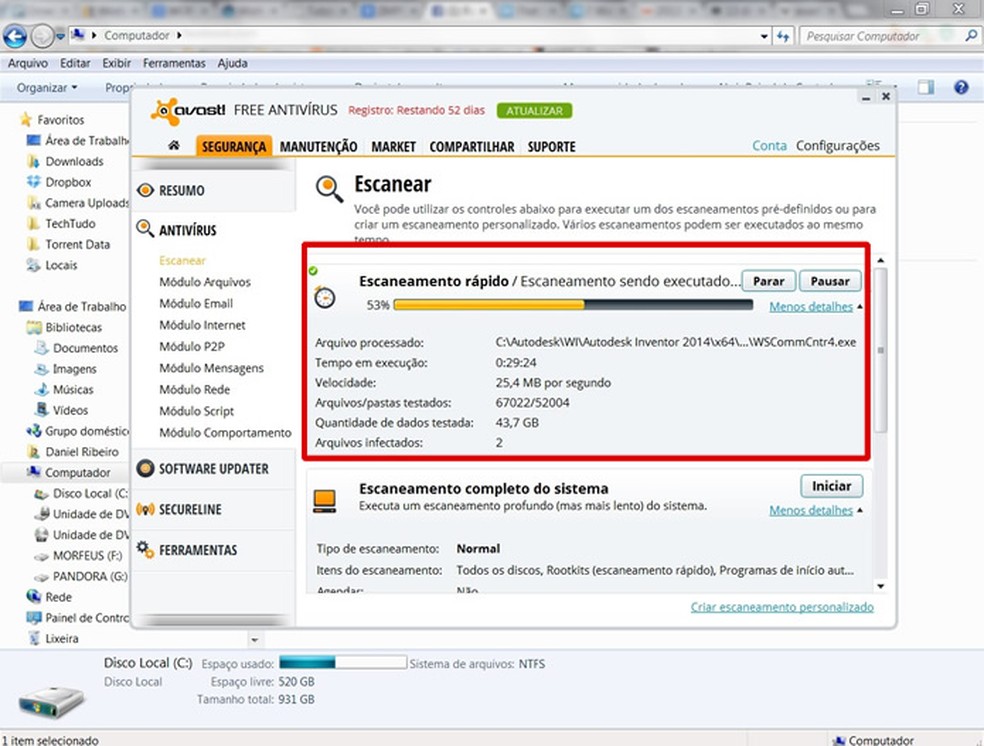Screen dimensions: 984x746
Task: Select Módulo Arquivos in Antivírus list
Action: click(205, 282)
